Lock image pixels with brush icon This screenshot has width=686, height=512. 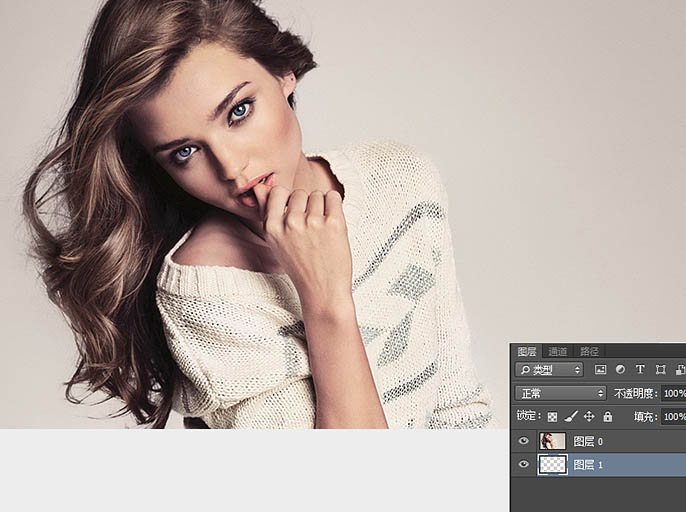[x=571, y=416]
